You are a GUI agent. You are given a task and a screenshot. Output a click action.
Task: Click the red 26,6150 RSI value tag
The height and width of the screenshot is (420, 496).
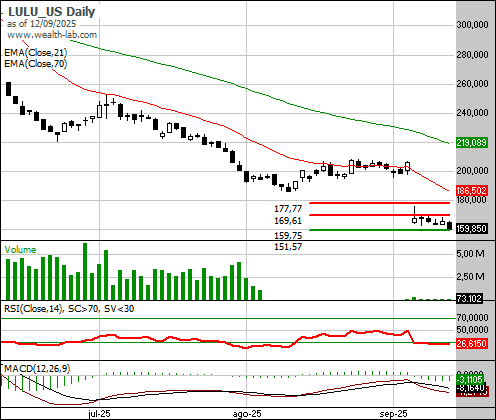tap(472, 343)
